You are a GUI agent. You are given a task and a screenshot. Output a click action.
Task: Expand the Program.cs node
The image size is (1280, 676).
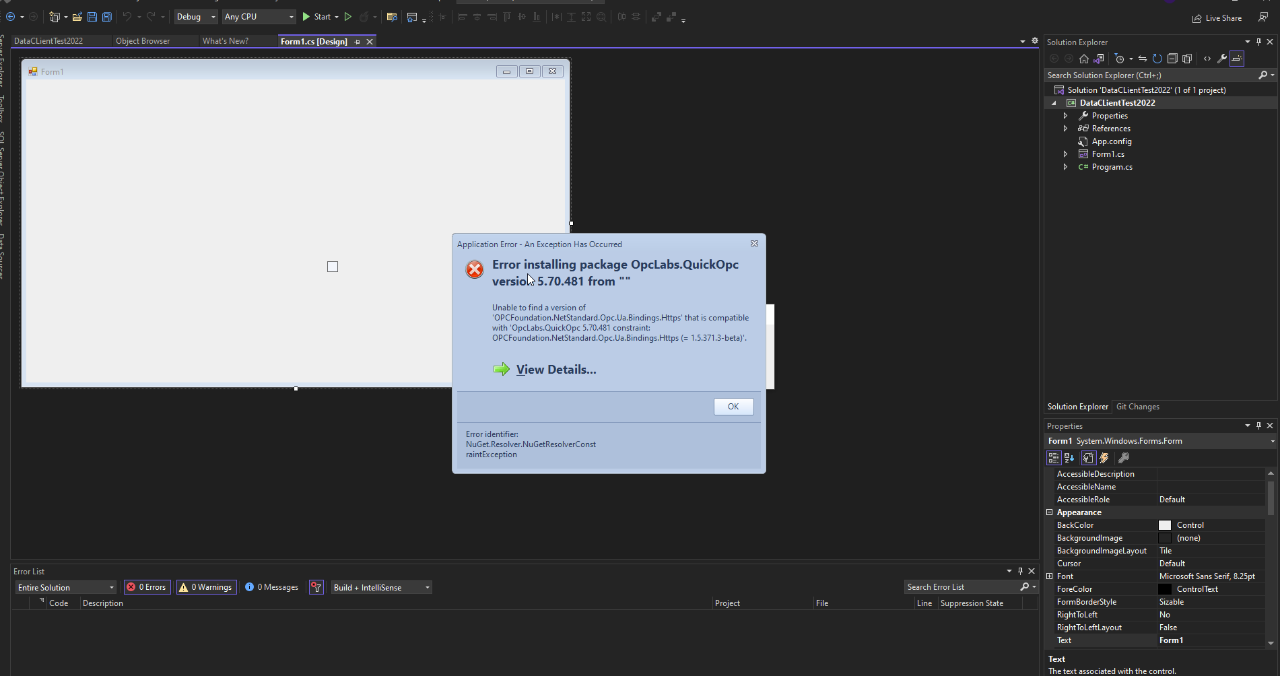pyautogui.click(x=1066, y=167)
